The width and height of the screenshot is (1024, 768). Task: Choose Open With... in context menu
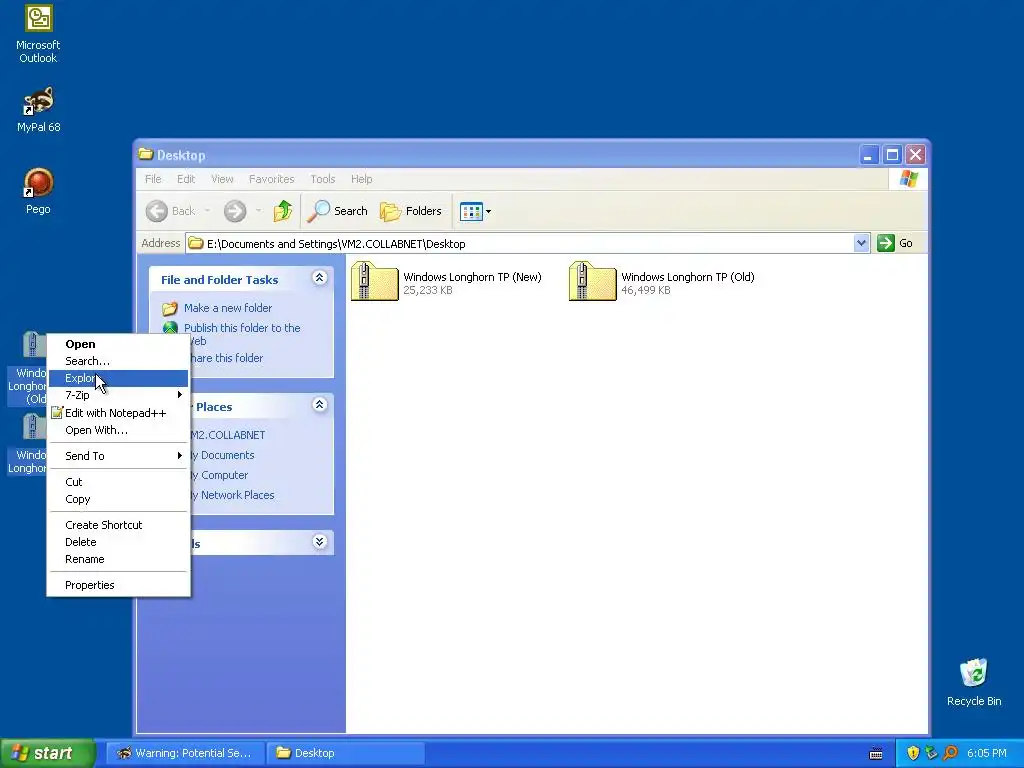(118, 430)
